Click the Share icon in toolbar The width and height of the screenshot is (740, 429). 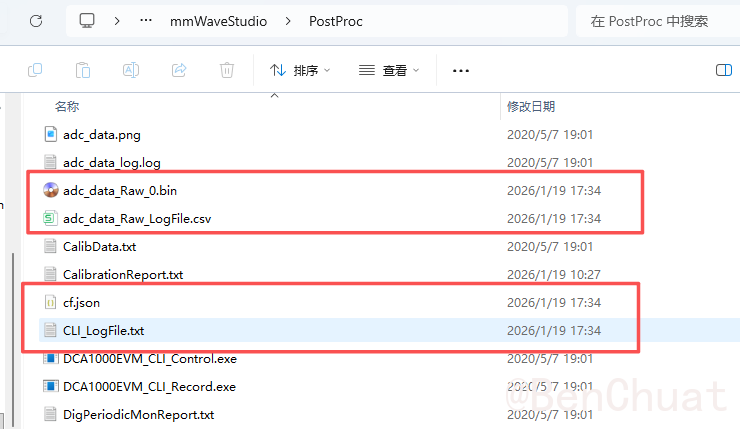[179, 70]
